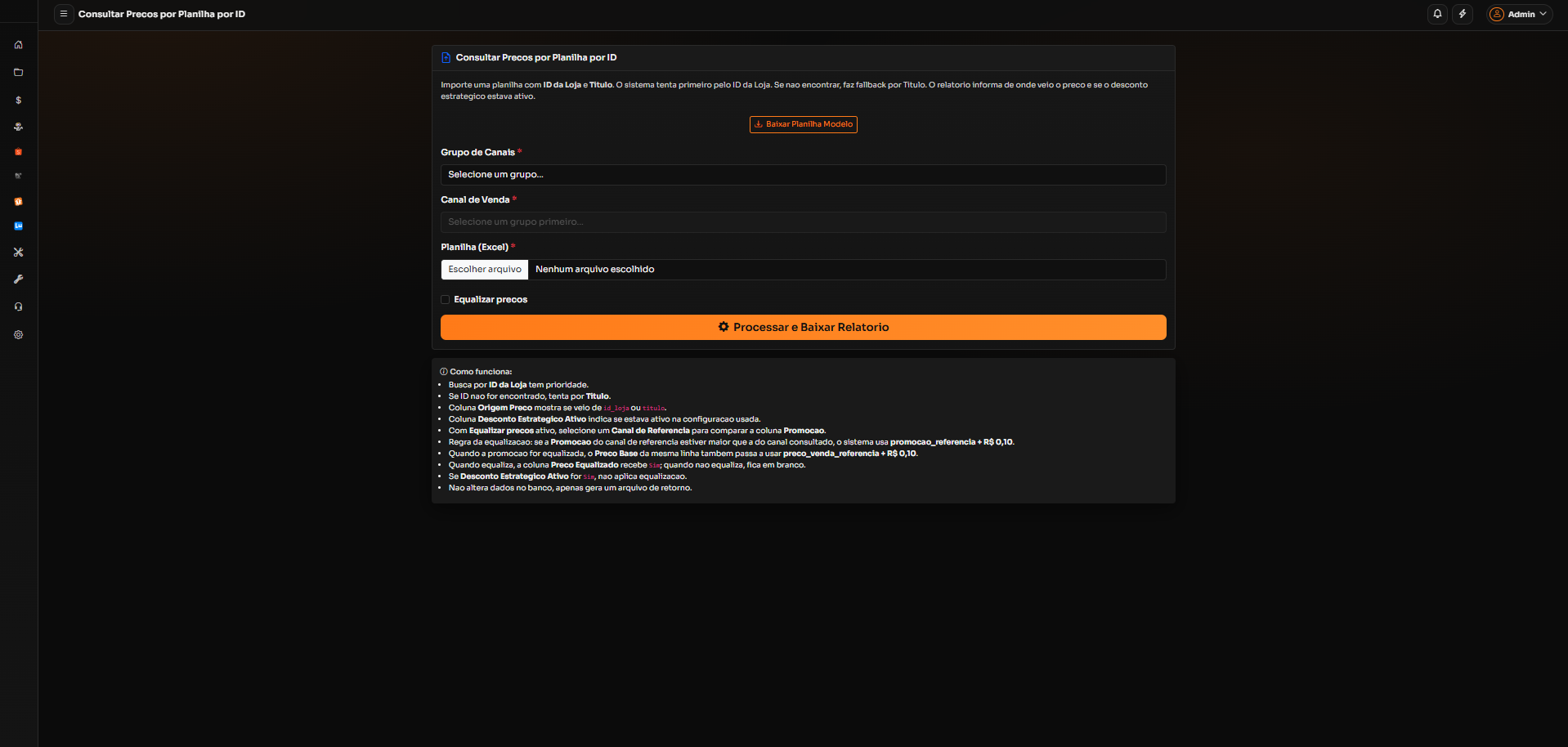Open the small gray icon below Shopee
This screenshot has height=747, width=1568.
click(18, 176)
